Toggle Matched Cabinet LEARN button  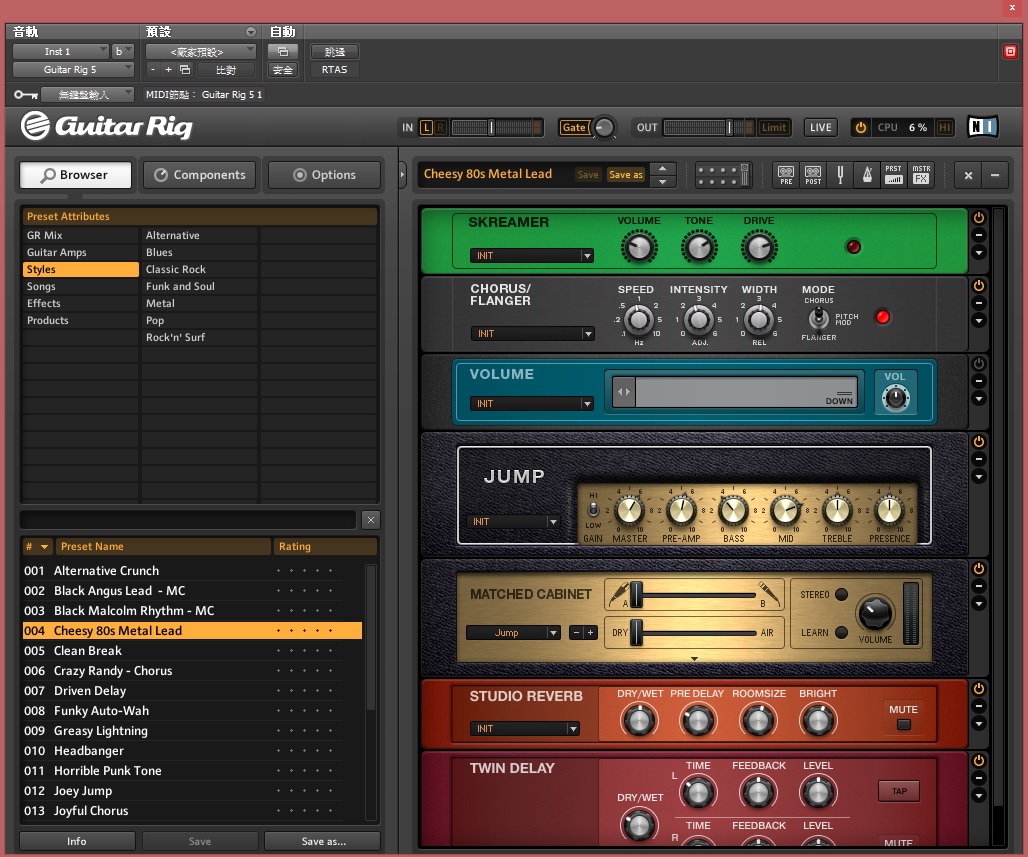(841, 632)
